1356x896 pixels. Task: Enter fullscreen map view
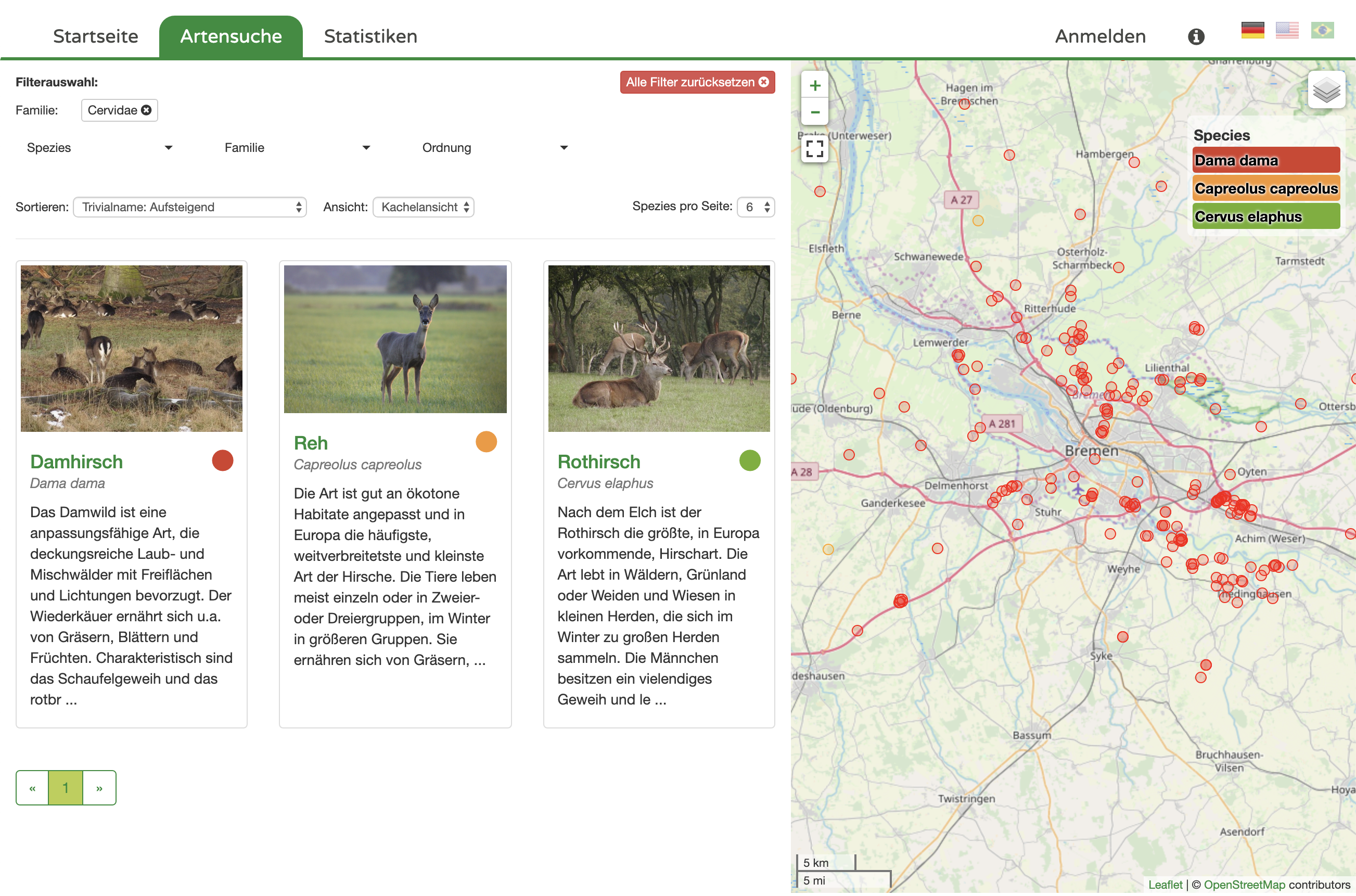coord(814,149)
